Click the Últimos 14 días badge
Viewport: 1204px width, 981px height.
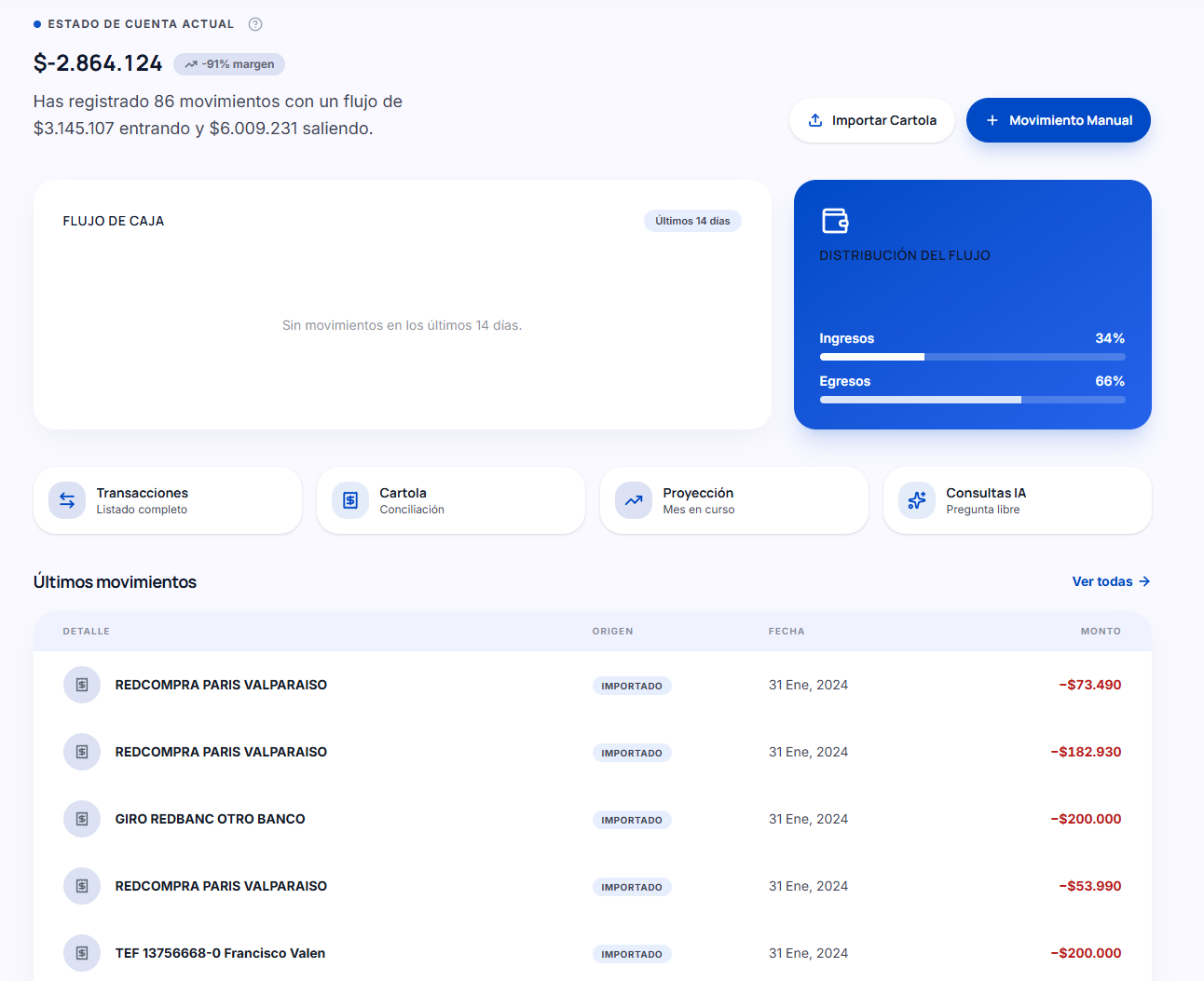point(692,221)
